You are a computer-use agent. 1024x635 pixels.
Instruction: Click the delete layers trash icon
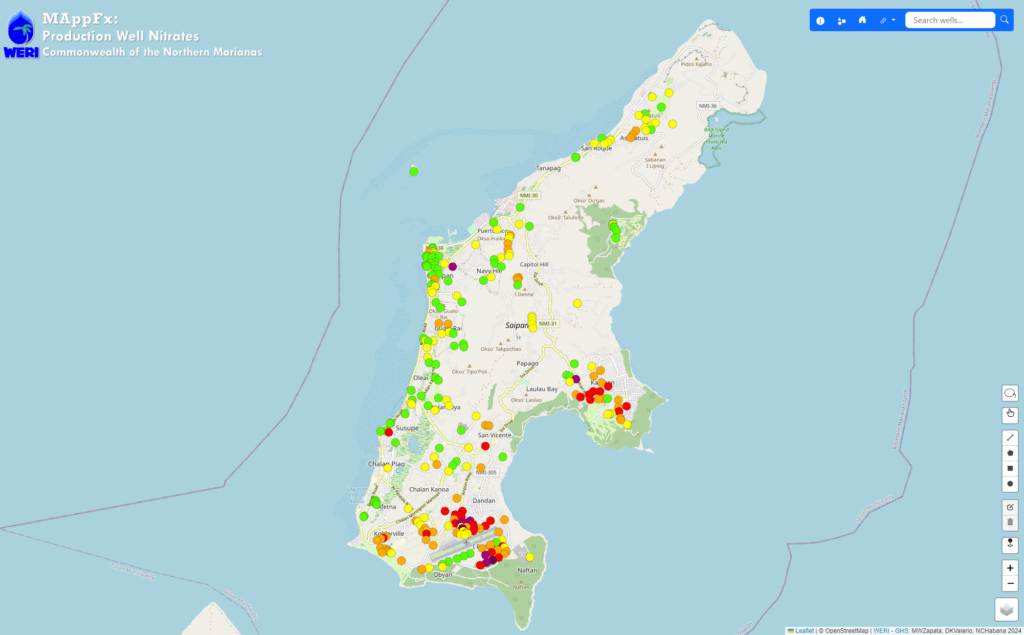(1009, 522)
